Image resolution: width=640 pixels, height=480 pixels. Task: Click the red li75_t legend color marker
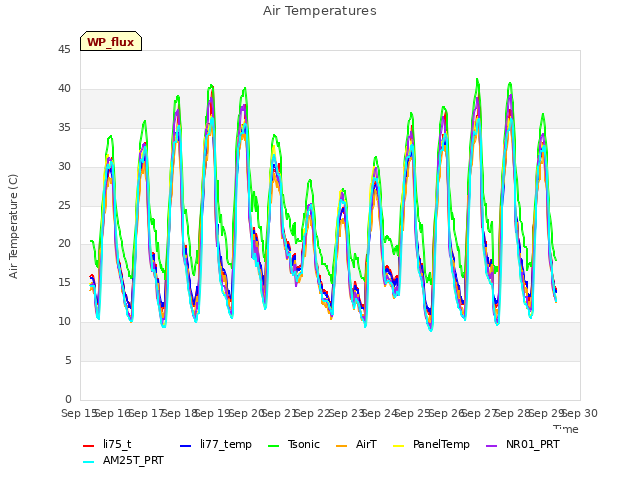[x=89, y=446]
